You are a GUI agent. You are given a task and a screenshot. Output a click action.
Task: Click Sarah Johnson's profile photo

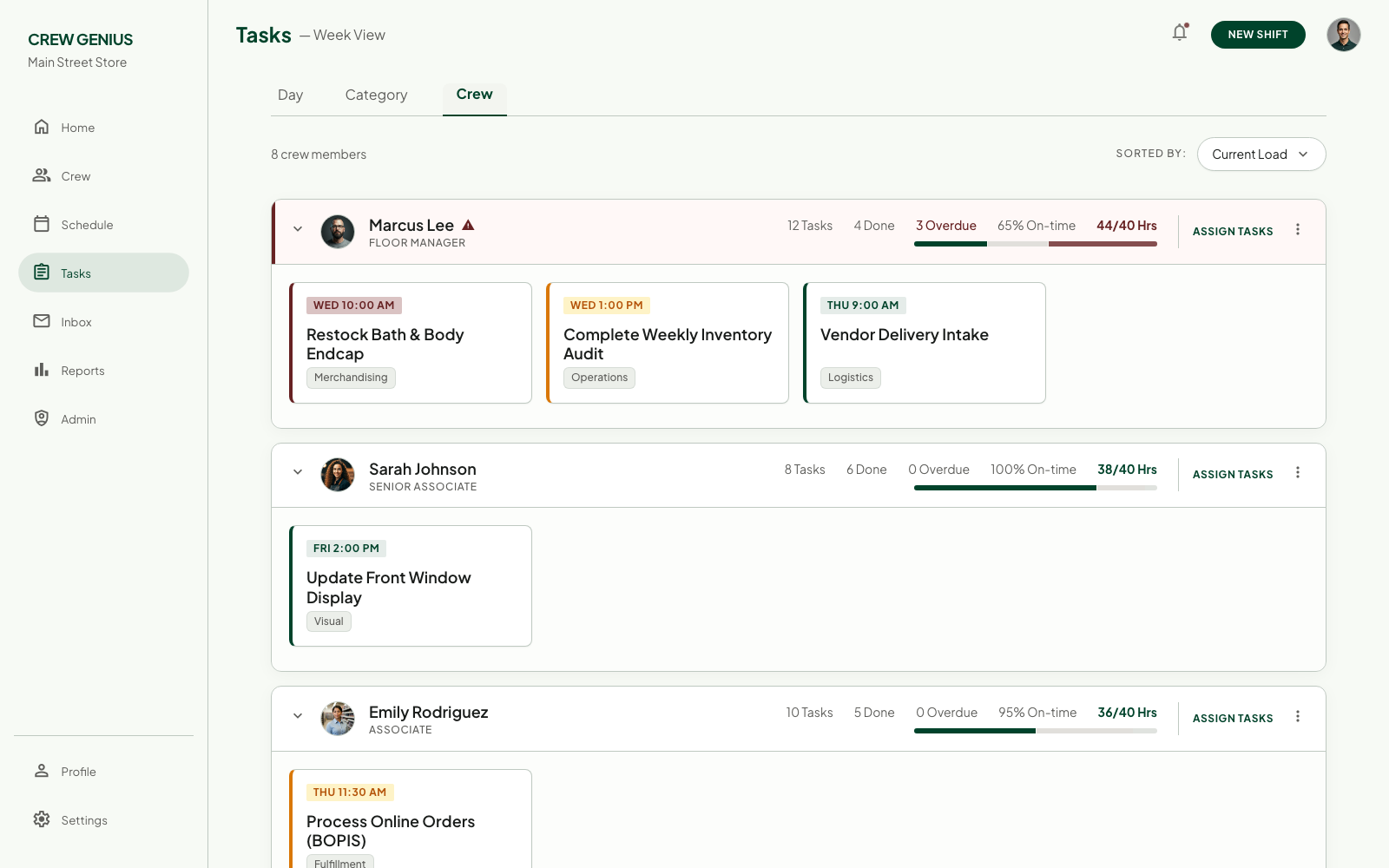pyautogui.click(x=338, y=475)
